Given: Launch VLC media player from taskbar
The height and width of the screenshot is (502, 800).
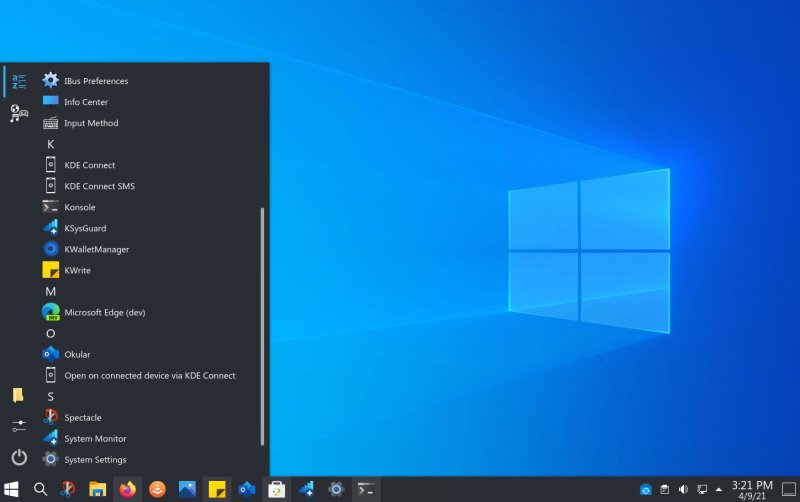Looking at the screenshot, I should pyautogui.click(x=157, y=489).
